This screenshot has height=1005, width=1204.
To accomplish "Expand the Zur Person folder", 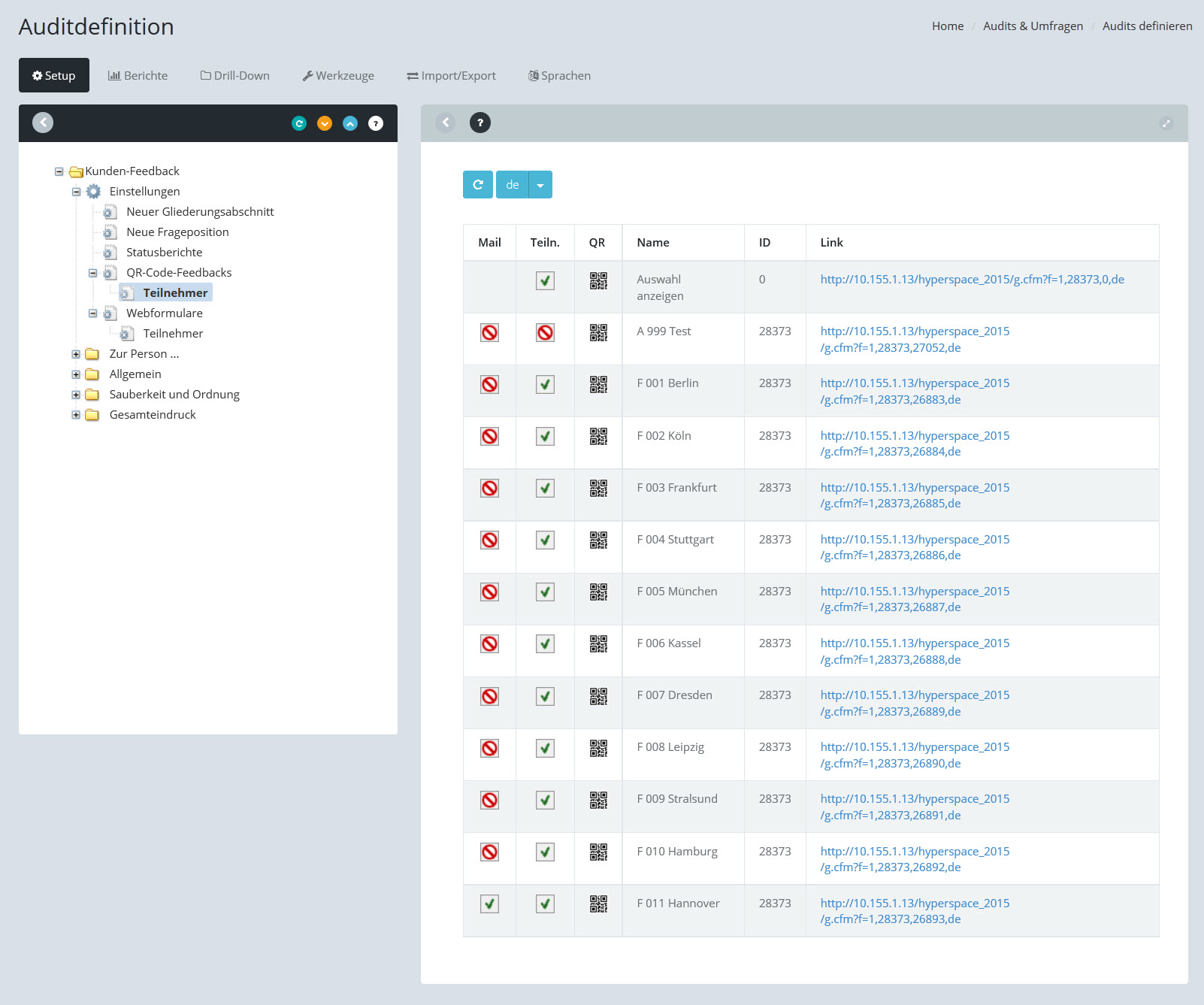I will (76, 354).
